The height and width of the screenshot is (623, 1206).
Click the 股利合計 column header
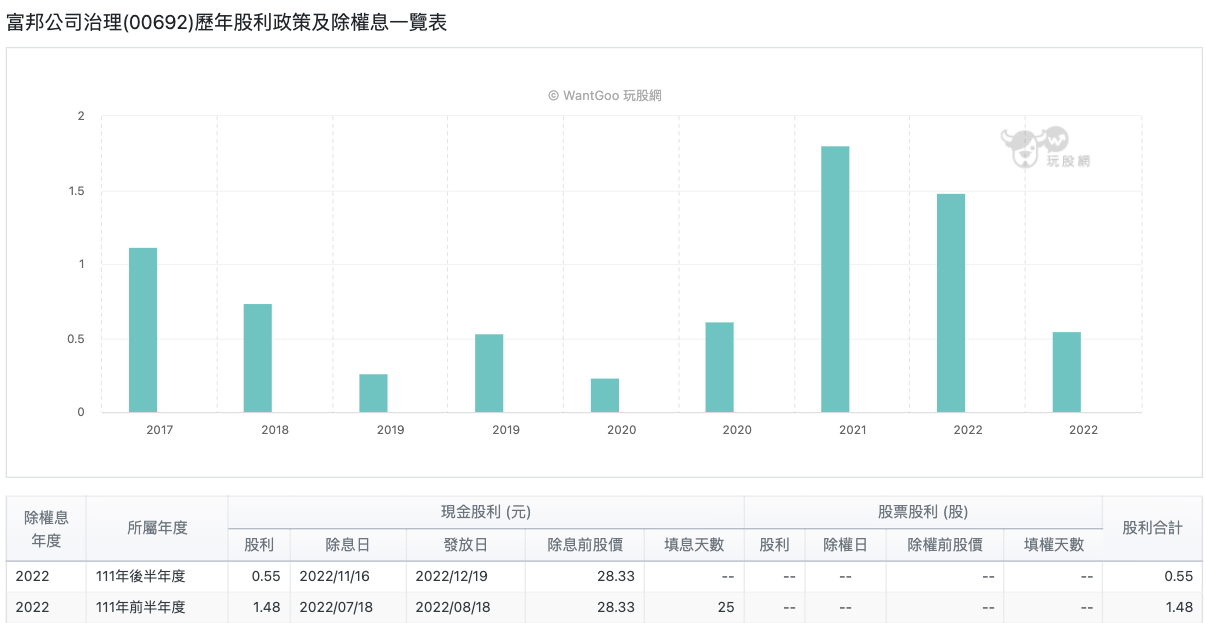coord(1152,528)
